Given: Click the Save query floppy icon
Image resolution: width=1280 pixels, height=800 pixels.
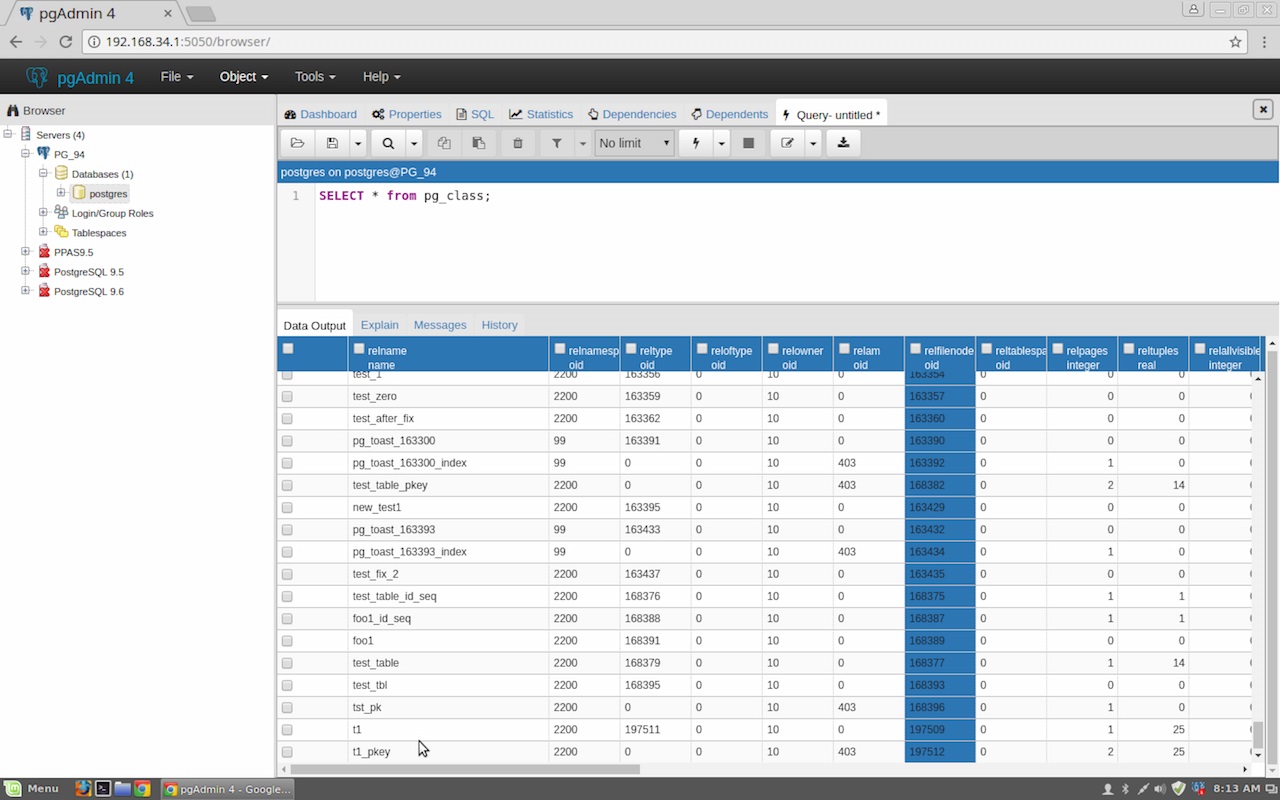Looking at the screenshot, I should click(332, 143).
